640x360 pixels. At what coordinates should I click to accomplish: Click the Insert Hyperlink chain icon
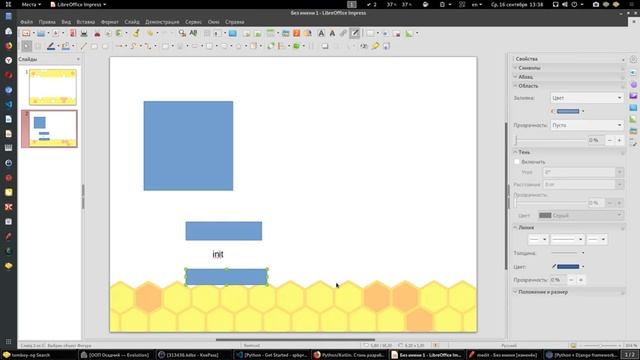tap(343, 33)
